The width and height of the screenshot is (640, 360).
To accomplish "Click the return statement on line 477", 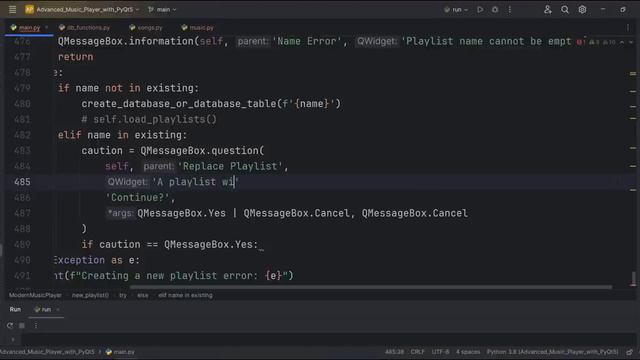I will pos(76,57).
